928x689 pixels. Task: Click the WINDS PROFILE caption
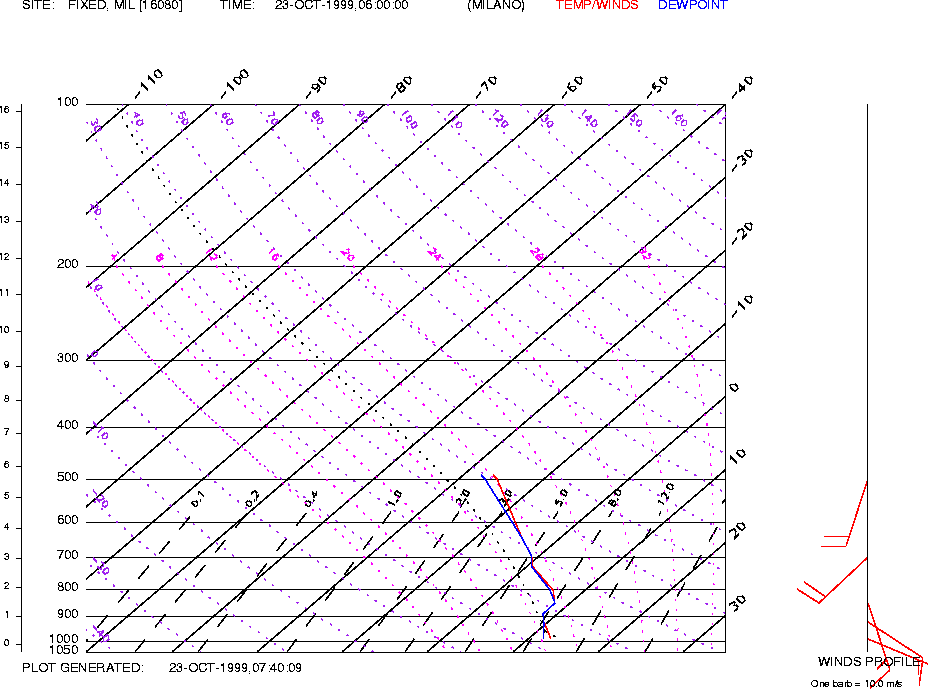(868, 662)
